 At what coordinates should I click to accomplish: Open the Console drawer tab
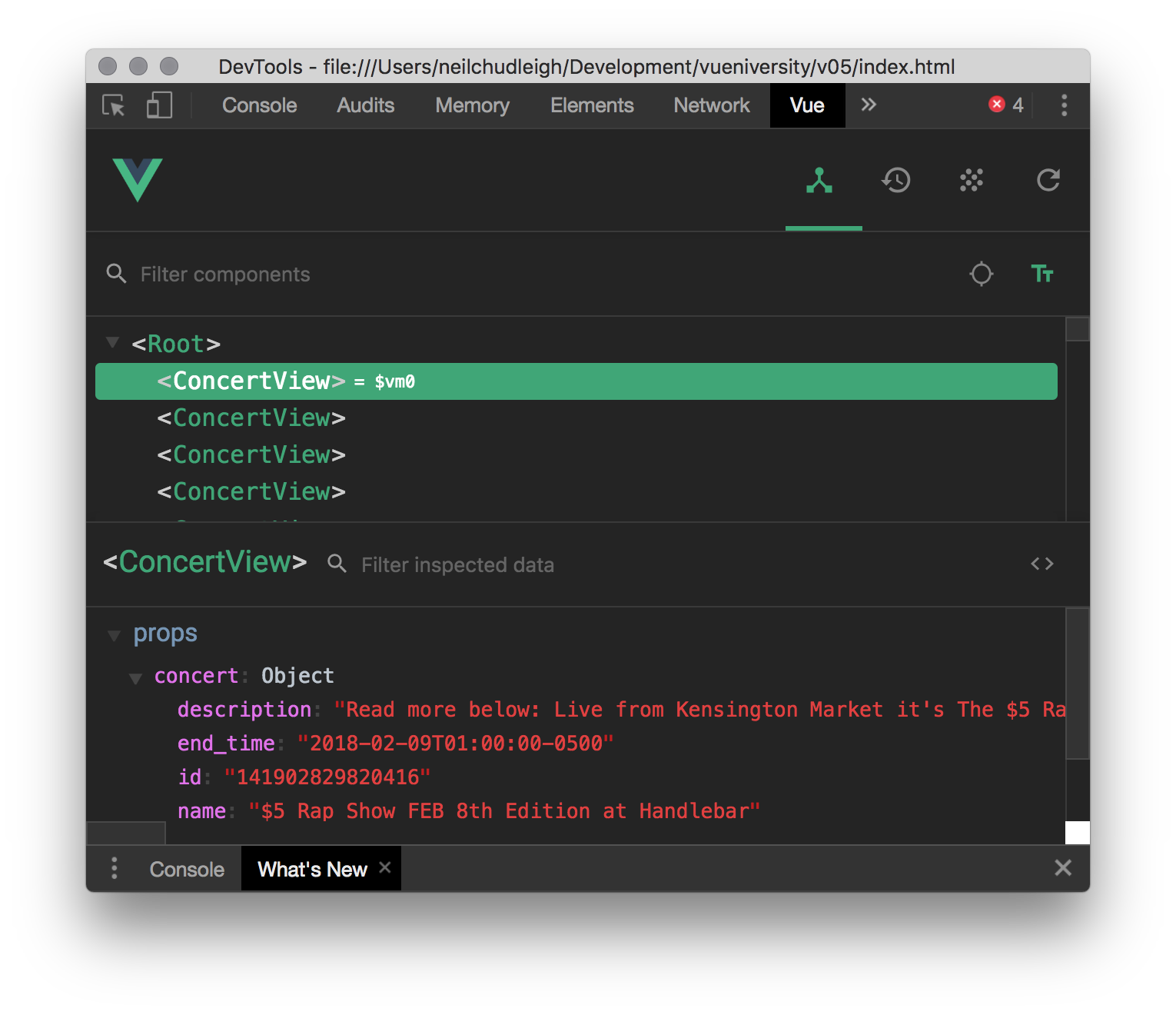coord(186,869)
